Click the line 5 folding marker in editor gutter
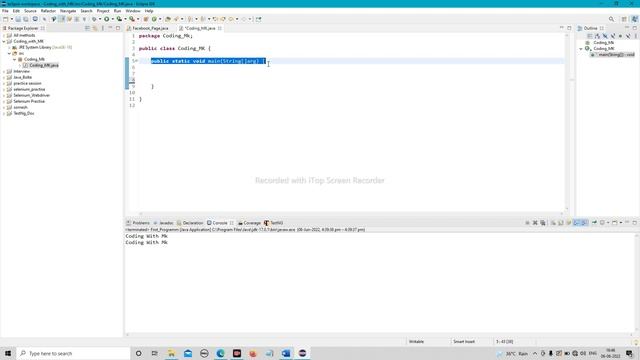Screen dimensions: 640x360 click(137, 61)
